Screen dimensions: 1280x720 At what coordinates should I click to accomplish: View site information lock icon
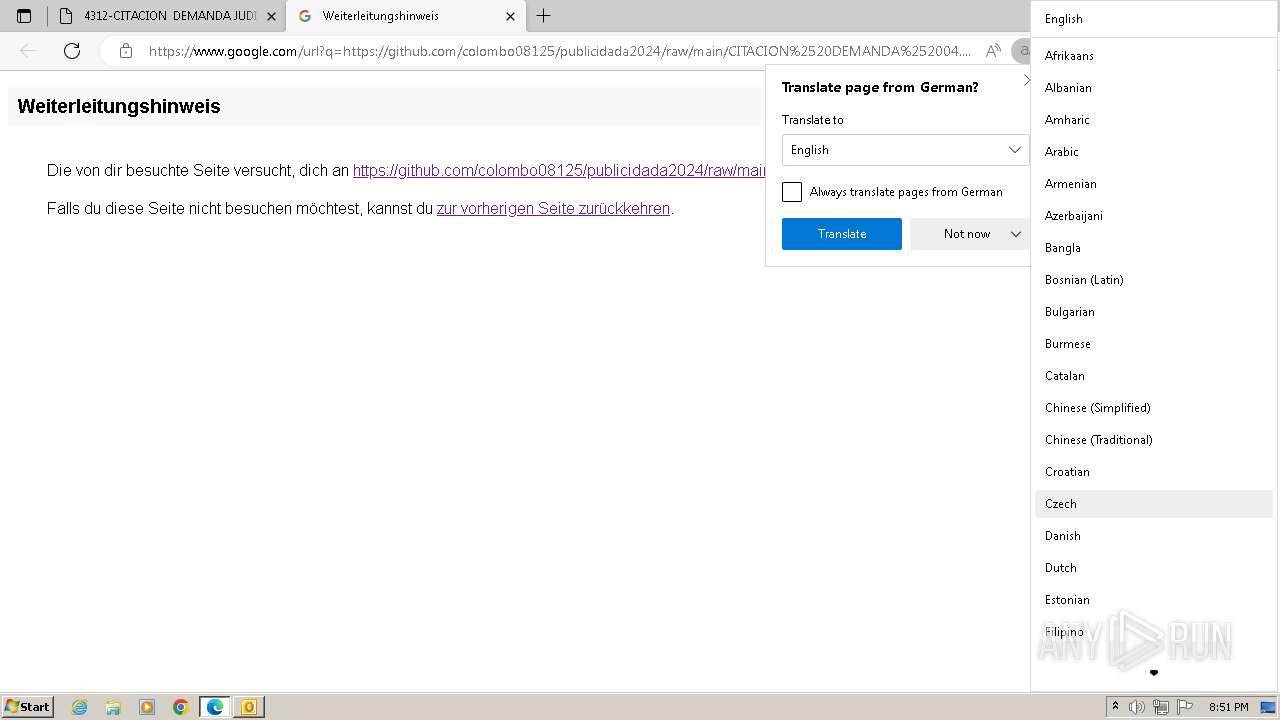pyautogui.click(x=125, y=51)
